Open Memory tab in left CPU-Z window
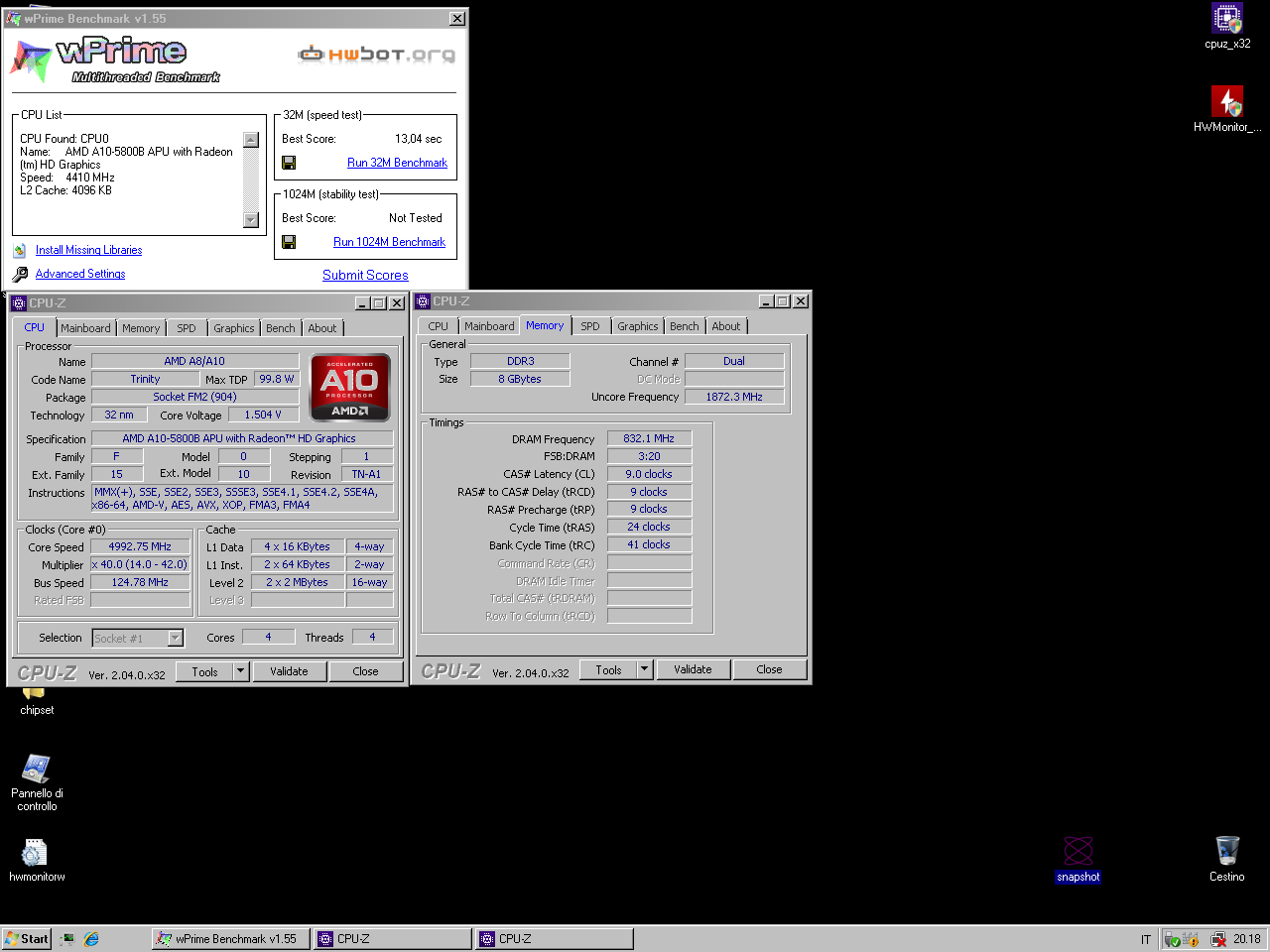Image resolution: width=1270 pixels, height=952 pixels. (x=141, y=328)
